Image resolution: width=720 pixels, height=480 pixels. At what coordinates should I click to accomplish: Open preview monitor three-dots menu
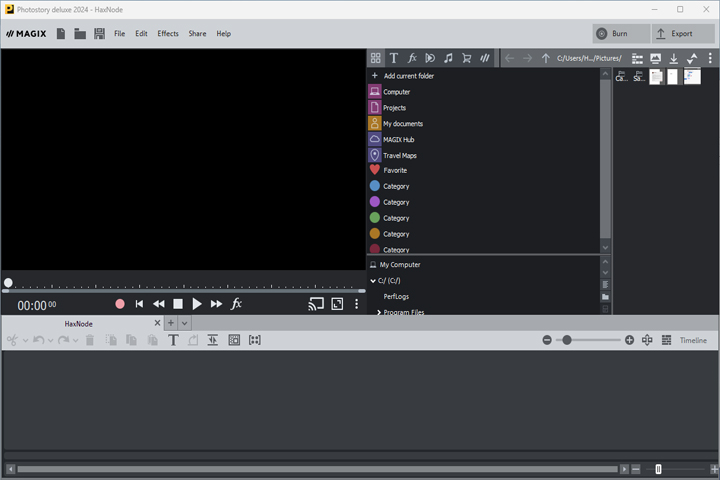tap(356, 304)
